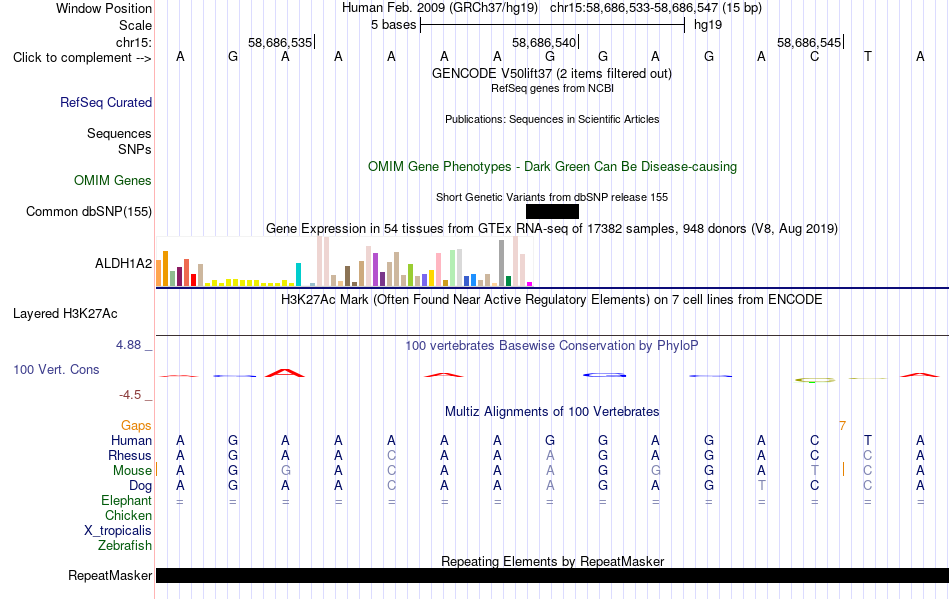950x599 pixels.
Task: Click the cyan bar in GTEx chart
Action: click(x=298, y=274)
